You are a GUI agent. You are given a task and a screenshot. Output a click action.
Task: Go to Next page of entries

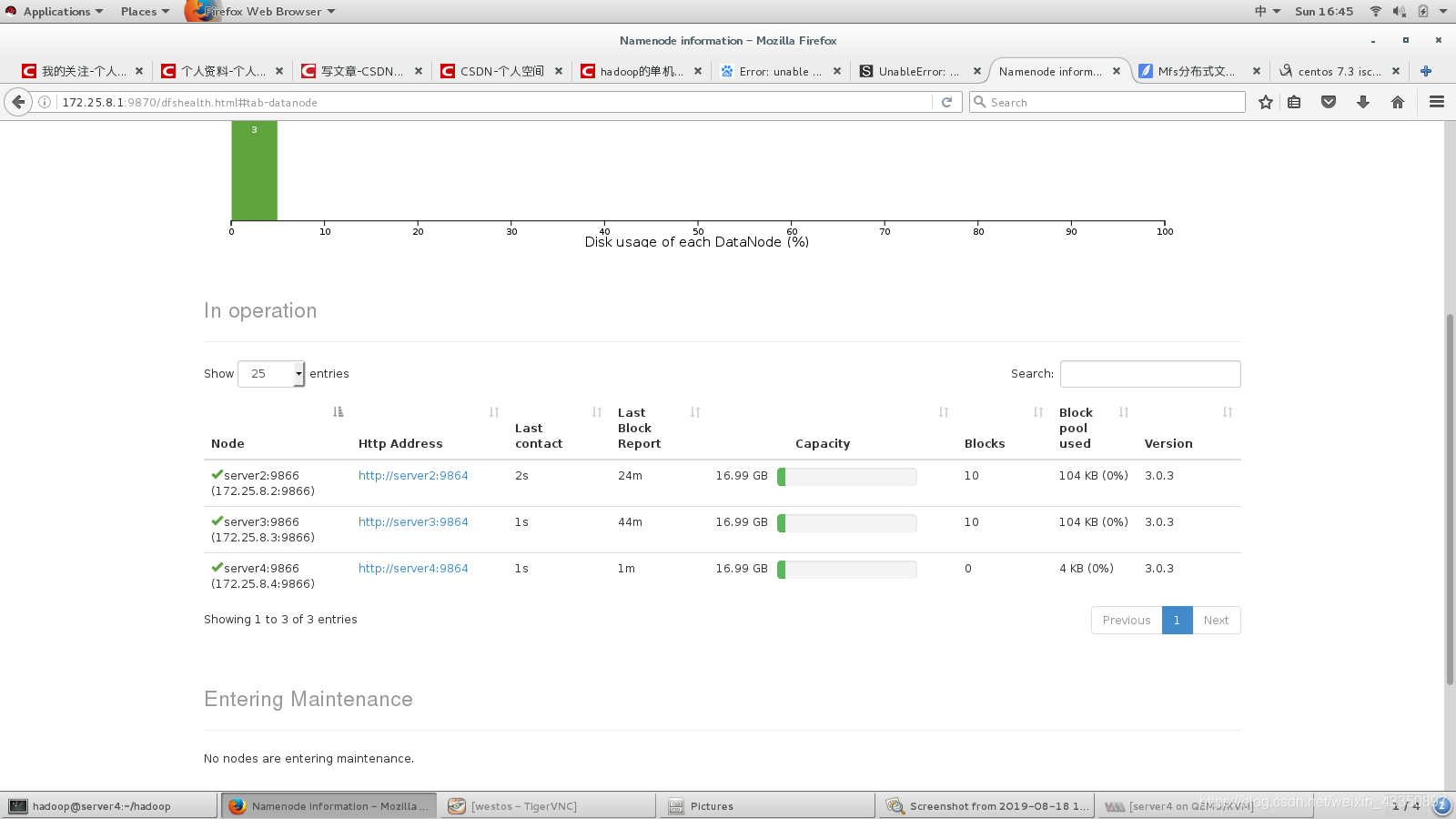point(1216,621)
